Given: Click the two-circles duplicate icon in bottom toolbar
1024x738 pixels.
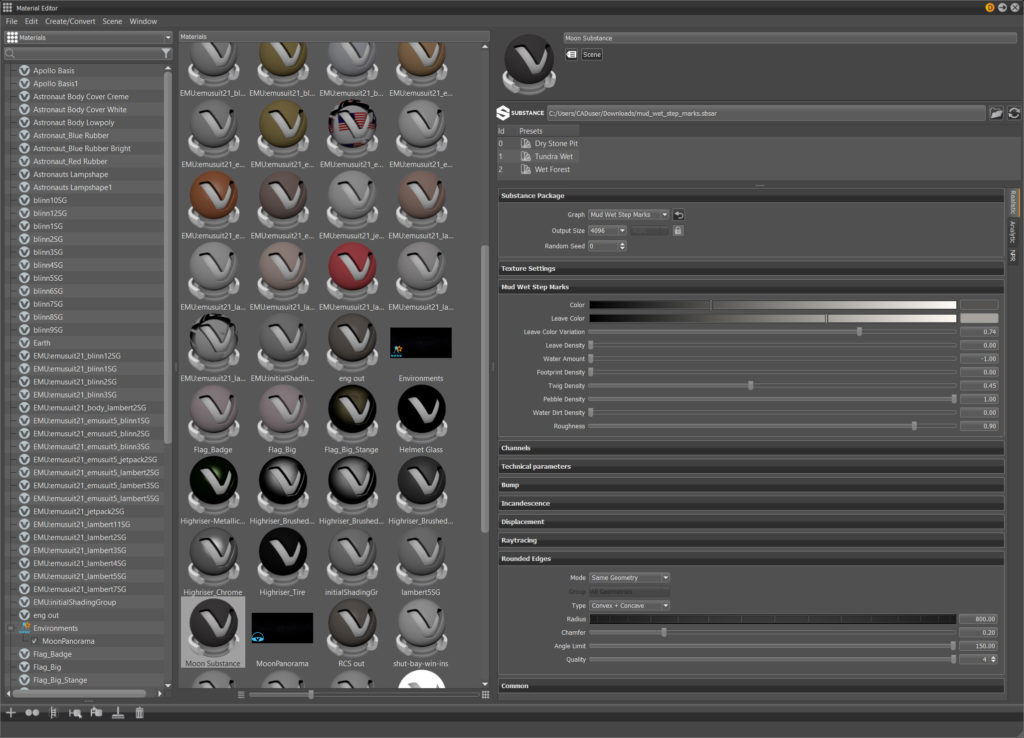Looking at the screenshot, I should click(32, 713).
